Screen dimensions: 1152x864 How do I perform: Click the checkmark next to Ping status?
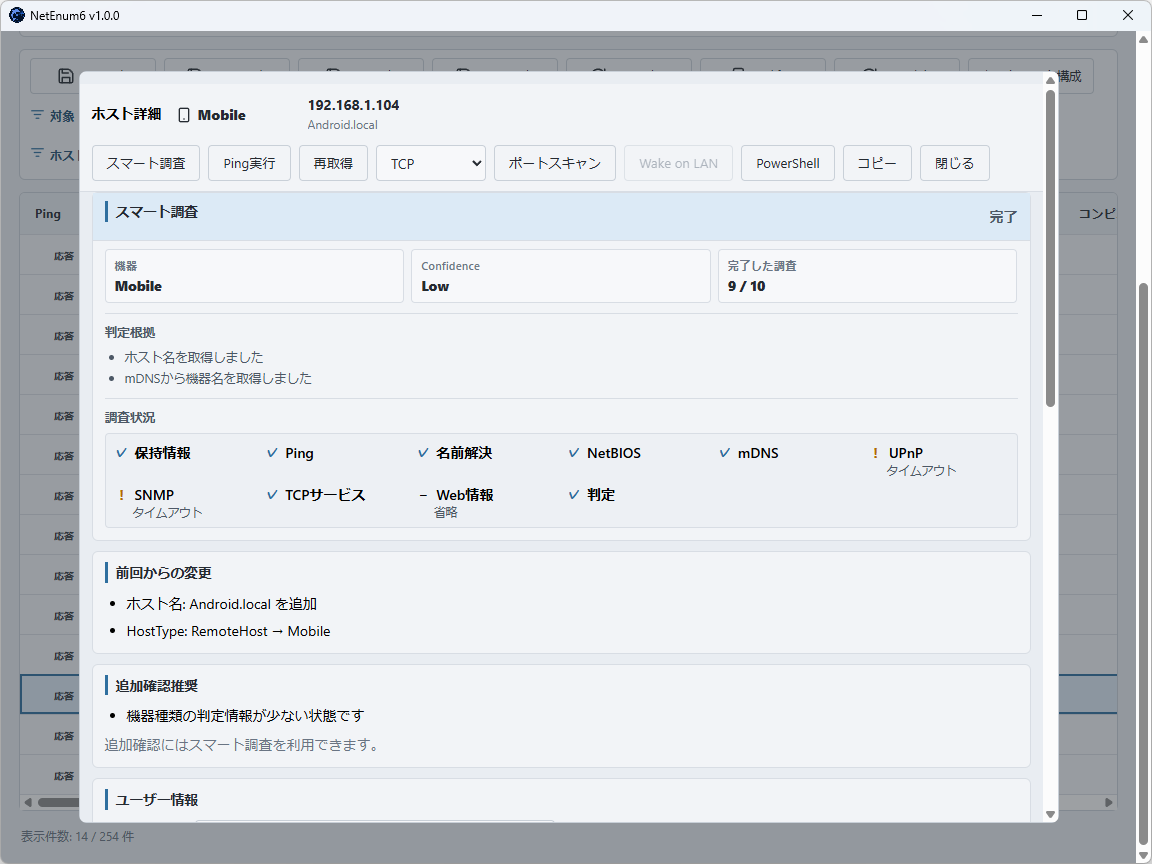coord(273,453)
